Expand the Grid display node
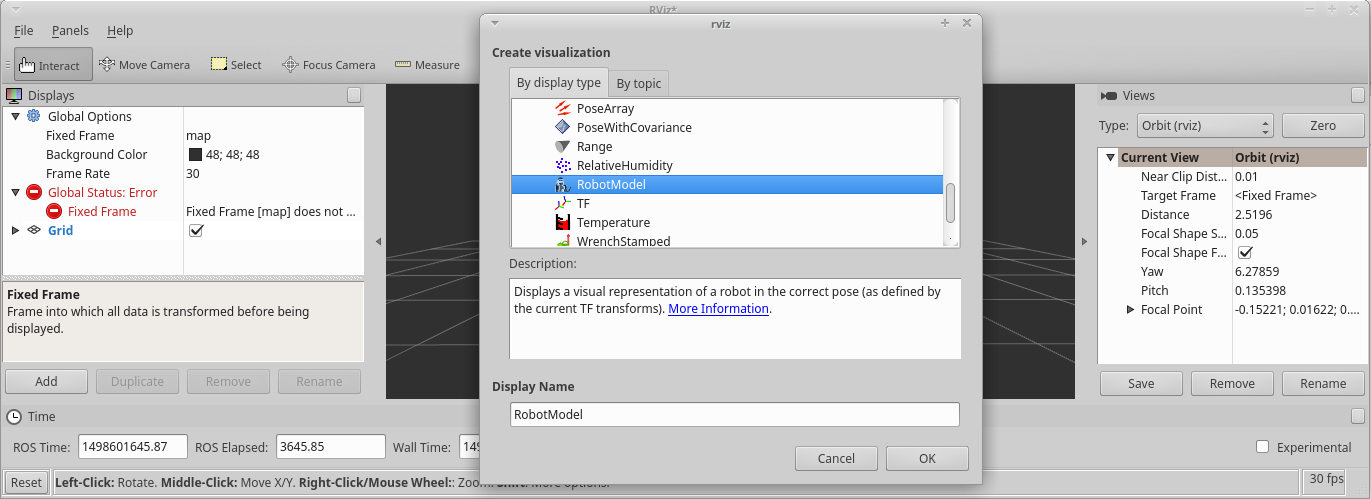The height and width of the screenshot is (499, 1371). point(15,230)
